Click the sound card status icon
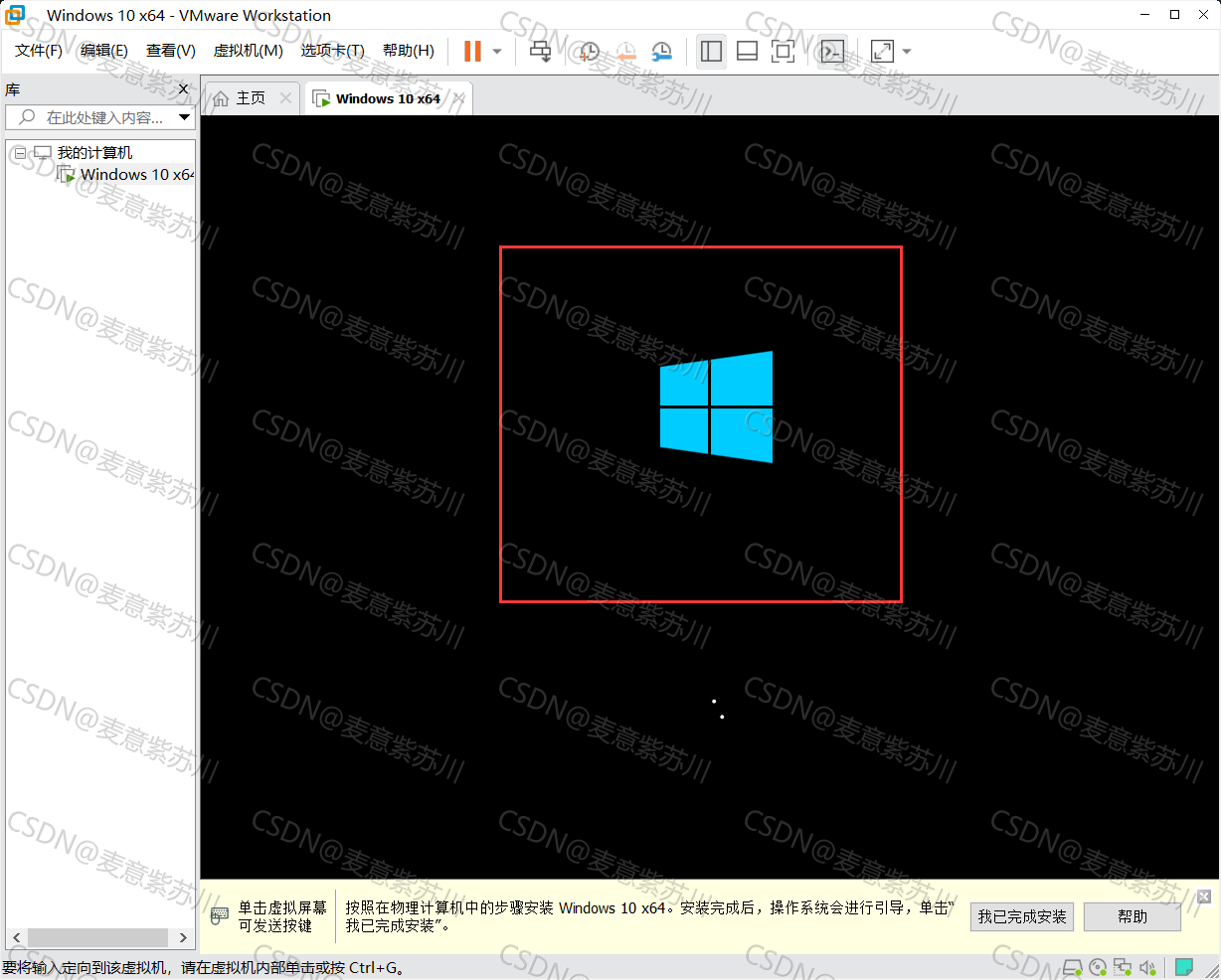The width and height of the screenshot is (1221, 980). tap(1147, 967)
